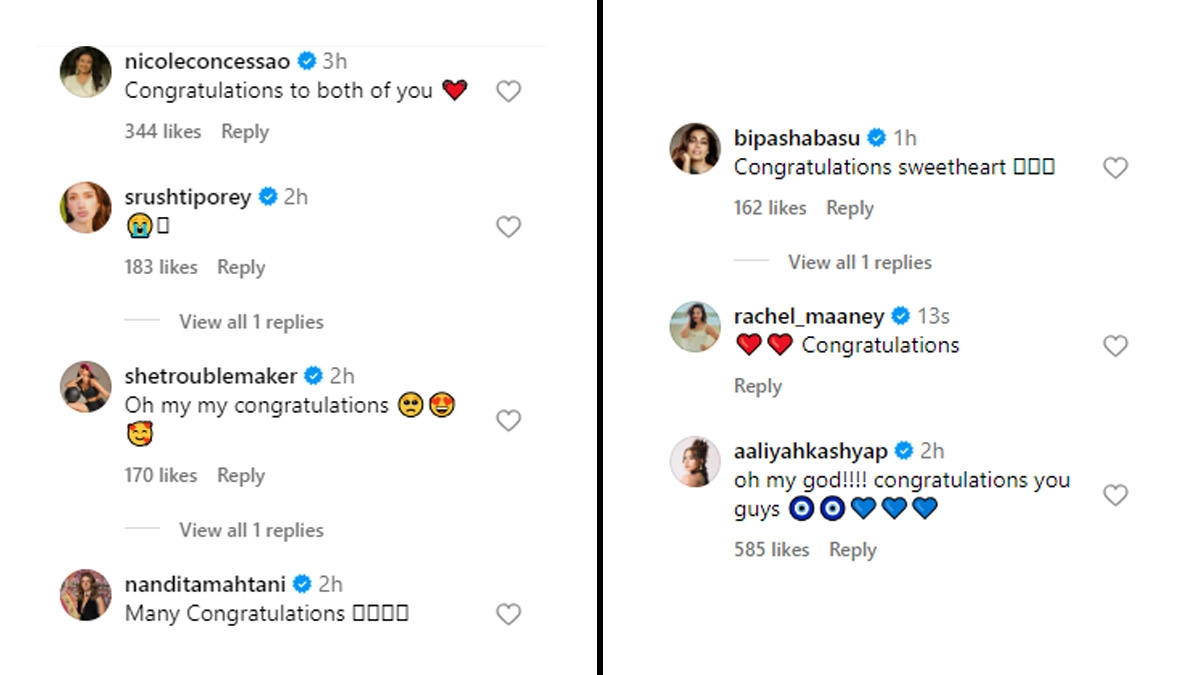This screenshot has width=1200, height=675.
Task: Tap the heart beside nanditamahtani's comment
Action: tap(509, 614)
